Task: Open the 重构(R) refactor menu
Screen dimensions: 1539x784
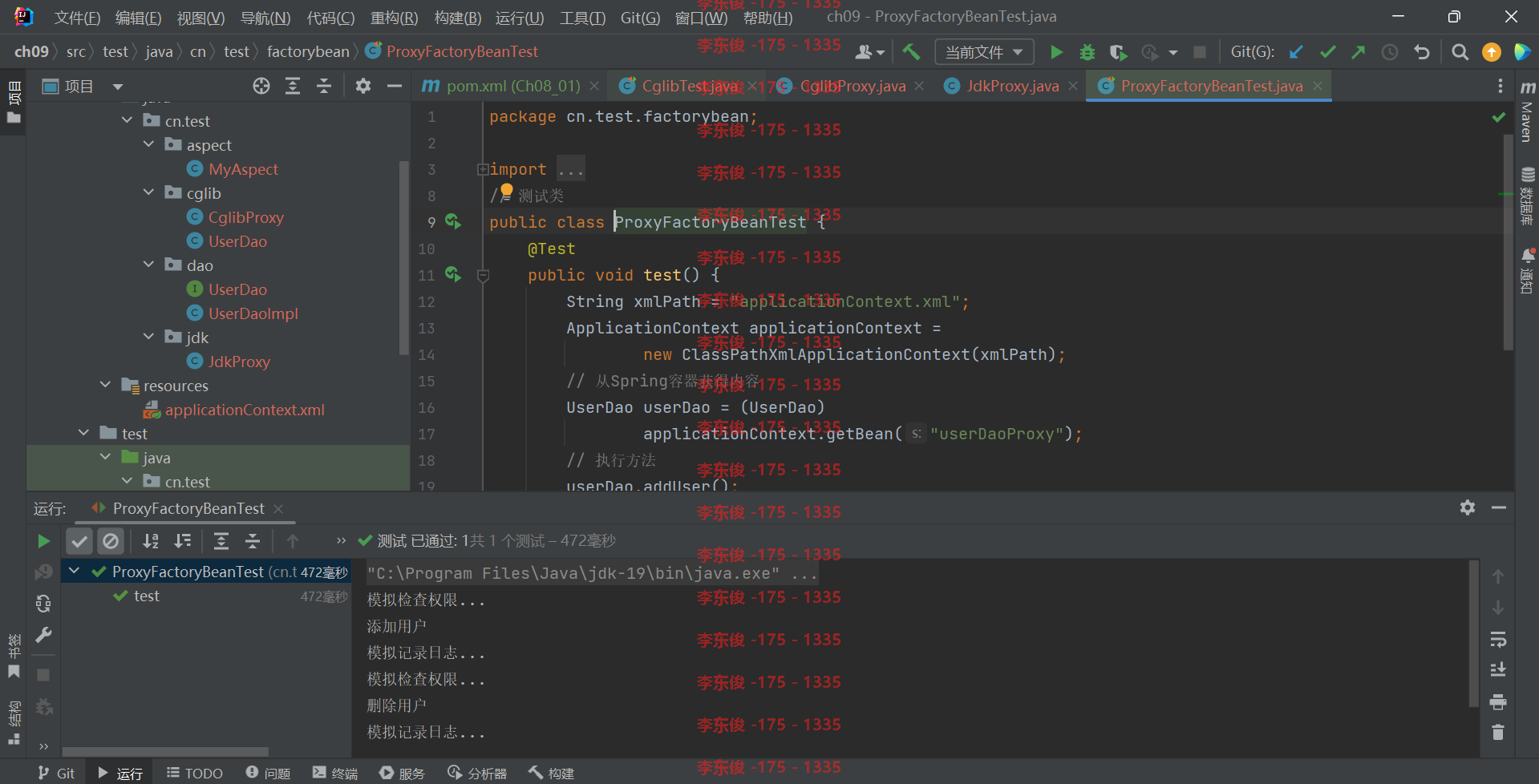Action: (394, 17)
